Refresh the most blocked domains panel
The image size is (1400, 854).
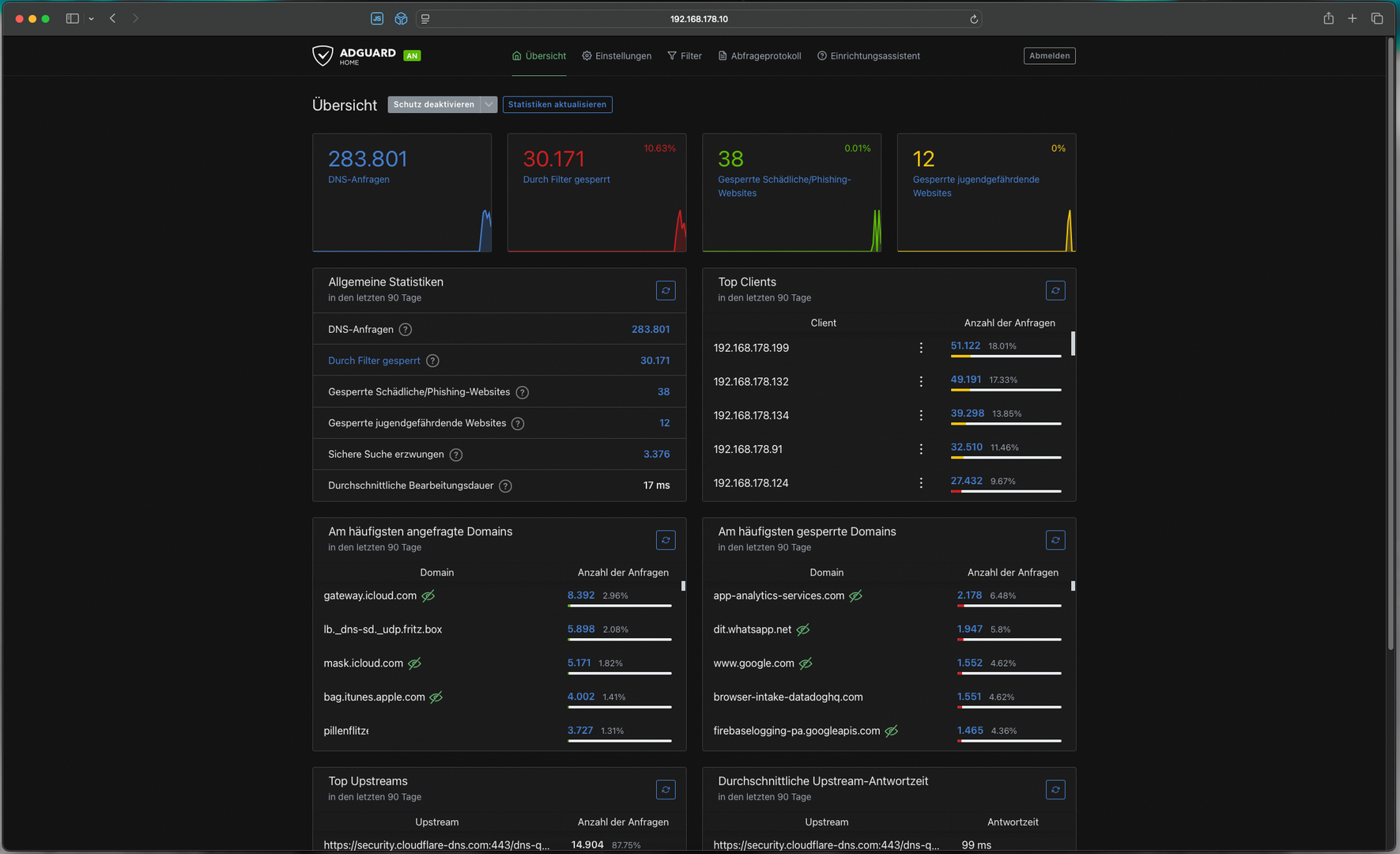click(x=1055, y=540)
